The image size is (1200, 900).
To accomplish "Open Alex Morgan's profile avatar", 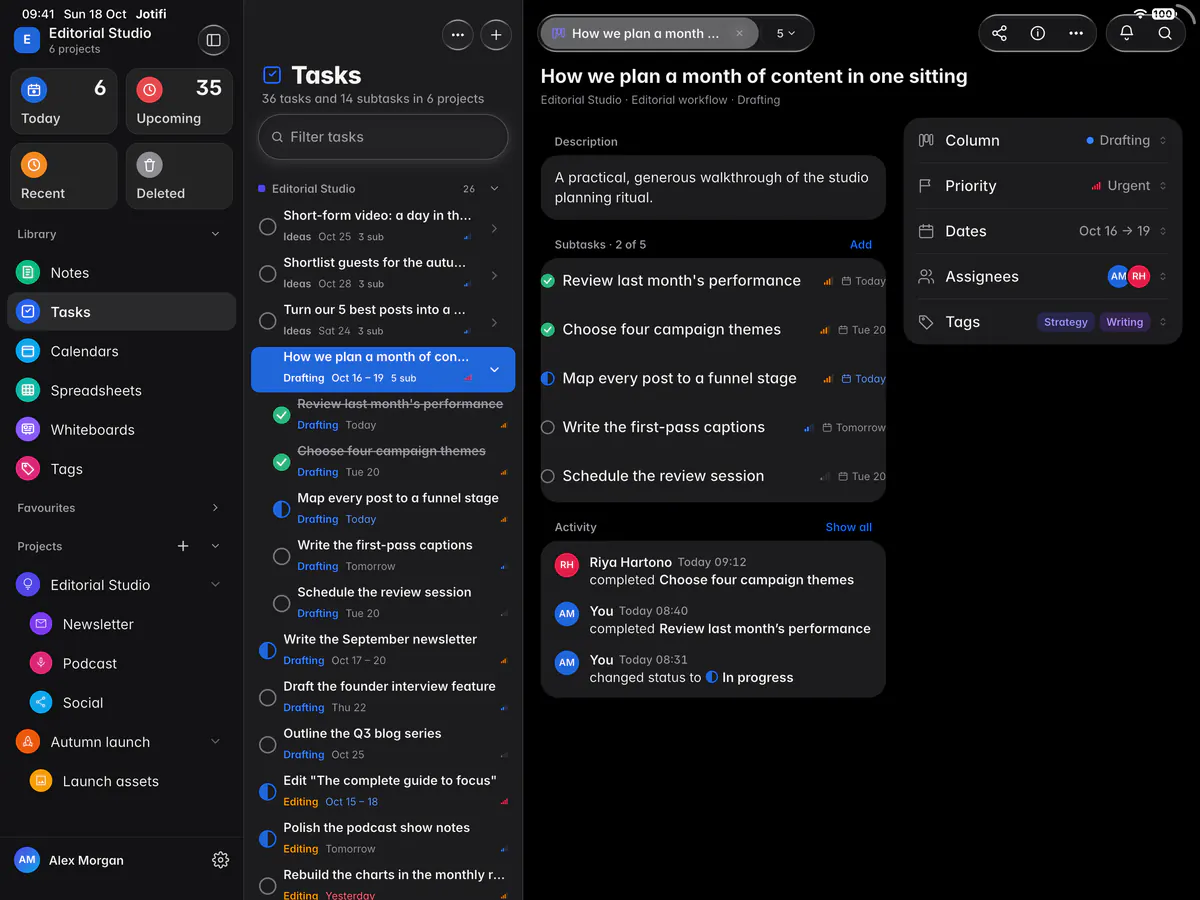I will (x=27, y=860).
